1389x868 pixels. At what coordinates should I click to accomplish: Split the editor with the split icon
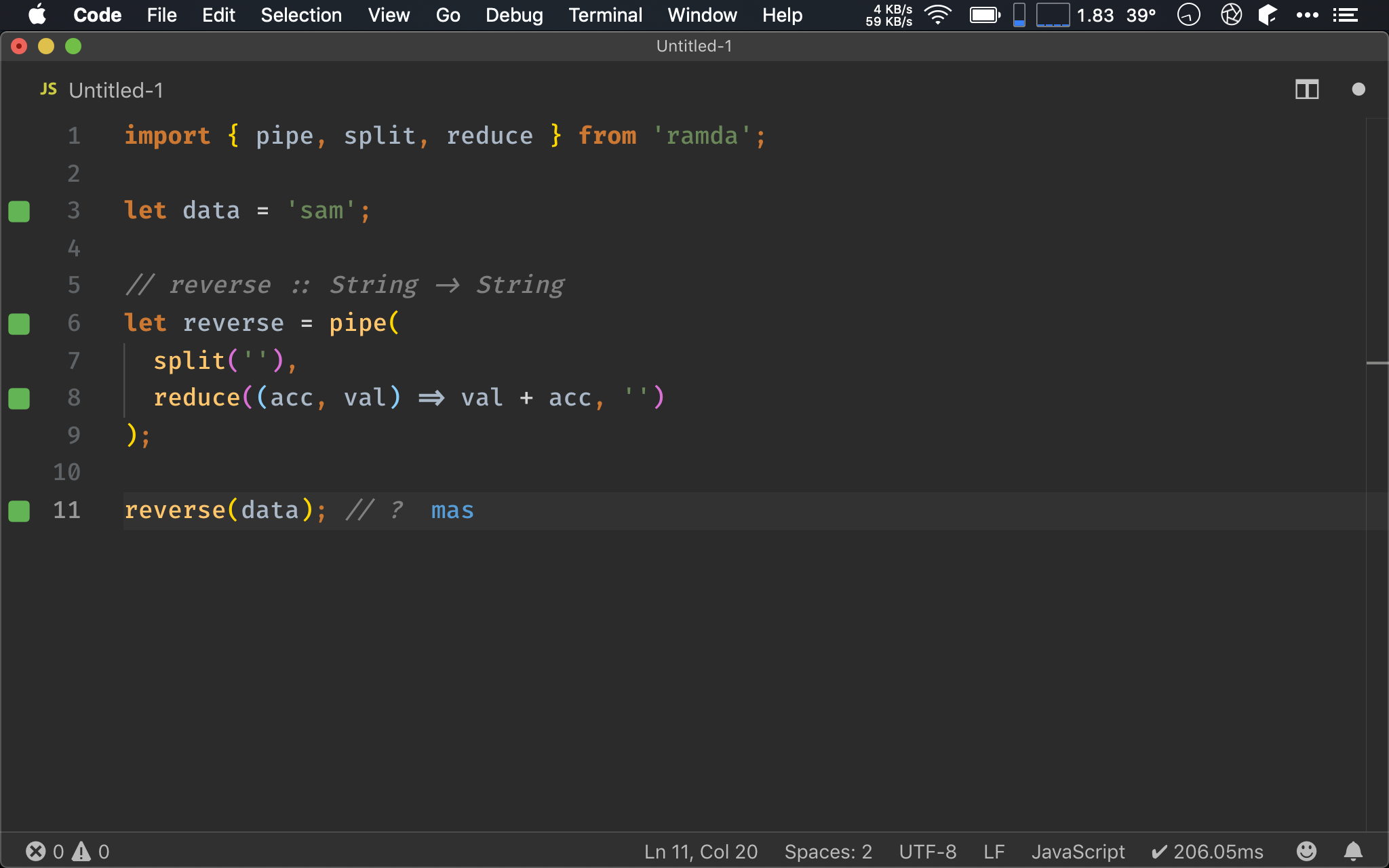(1306, 90)
